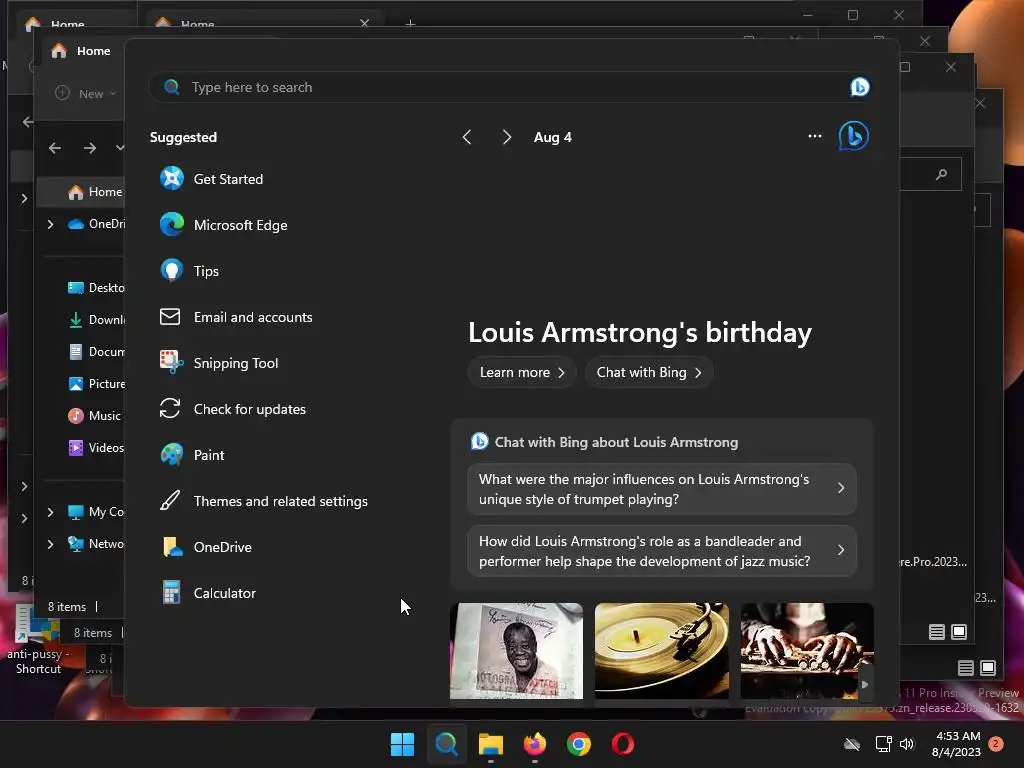Select the anti-pussy Shortcut desktop icon
The height and width of the screenshot is (768, 1024).
point(37,640)
